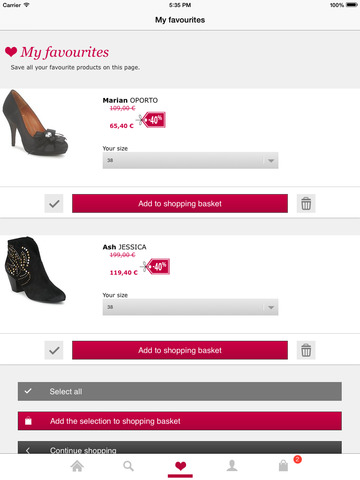Toggle the checkmark for Ash JESSICA

[54, 350]
